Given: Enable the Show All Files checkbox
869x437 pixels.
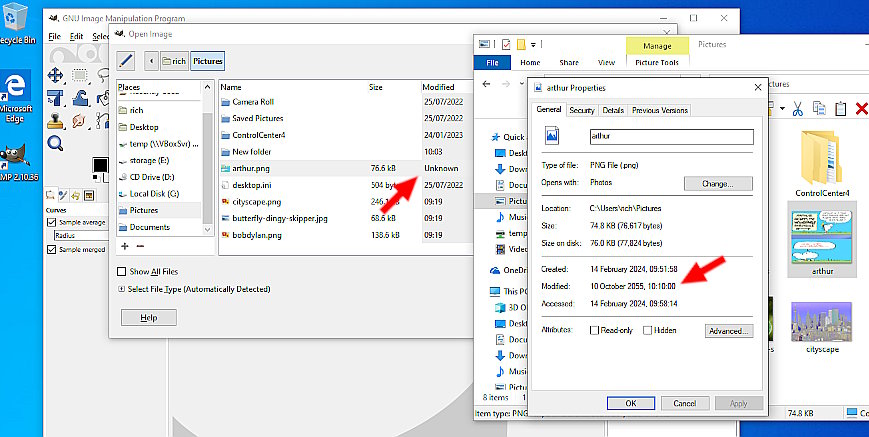Looking at the screenshot, I should coord(122,271).
